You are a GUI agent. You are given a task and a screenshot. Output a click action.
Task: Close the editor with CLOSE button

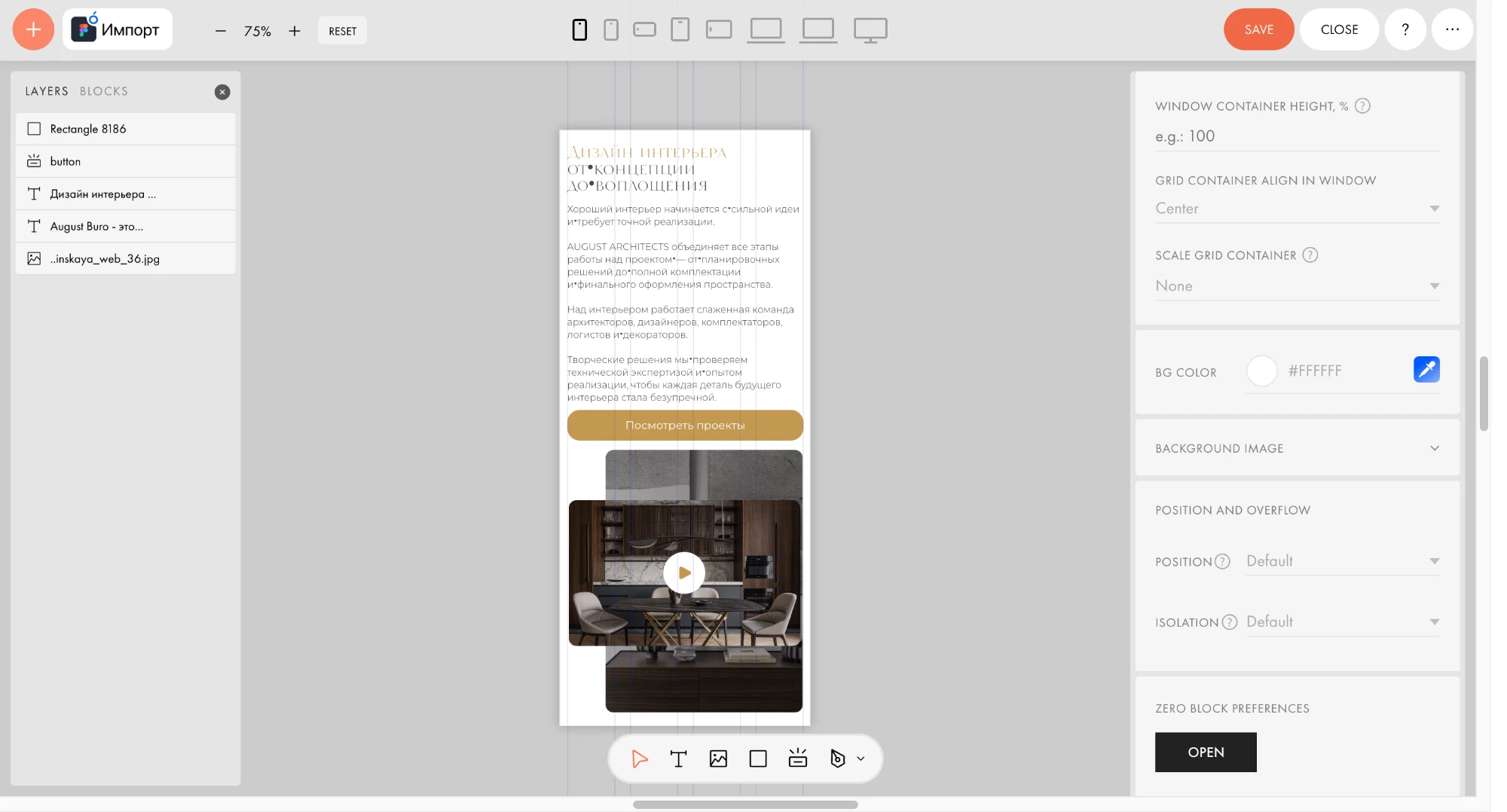pos(1339,29)
